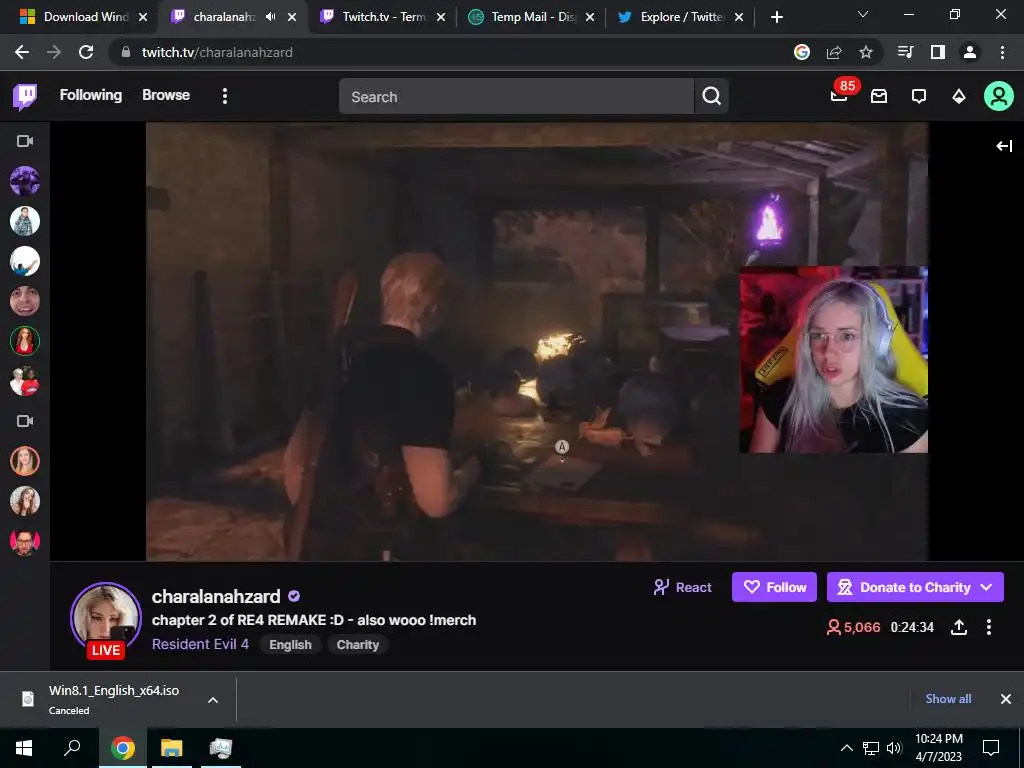Click the viewer count 5,066
This screenshot has height=768, width=1024.
click(854, 628)
